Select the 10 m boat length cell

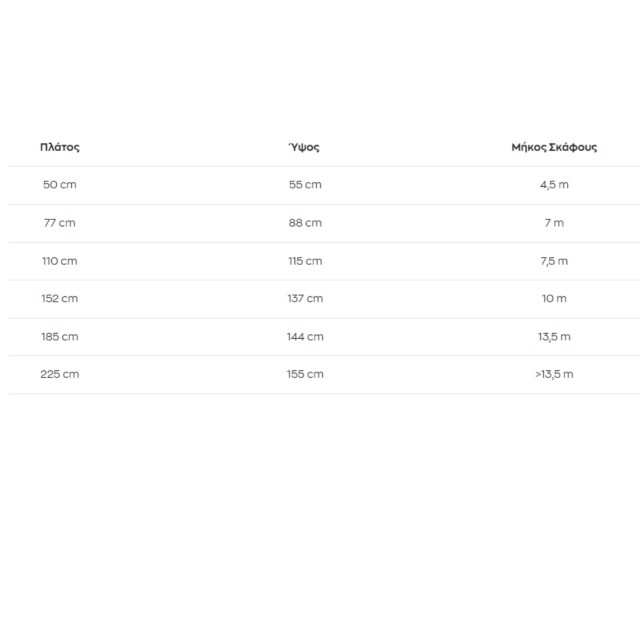(x=554, y=299)
